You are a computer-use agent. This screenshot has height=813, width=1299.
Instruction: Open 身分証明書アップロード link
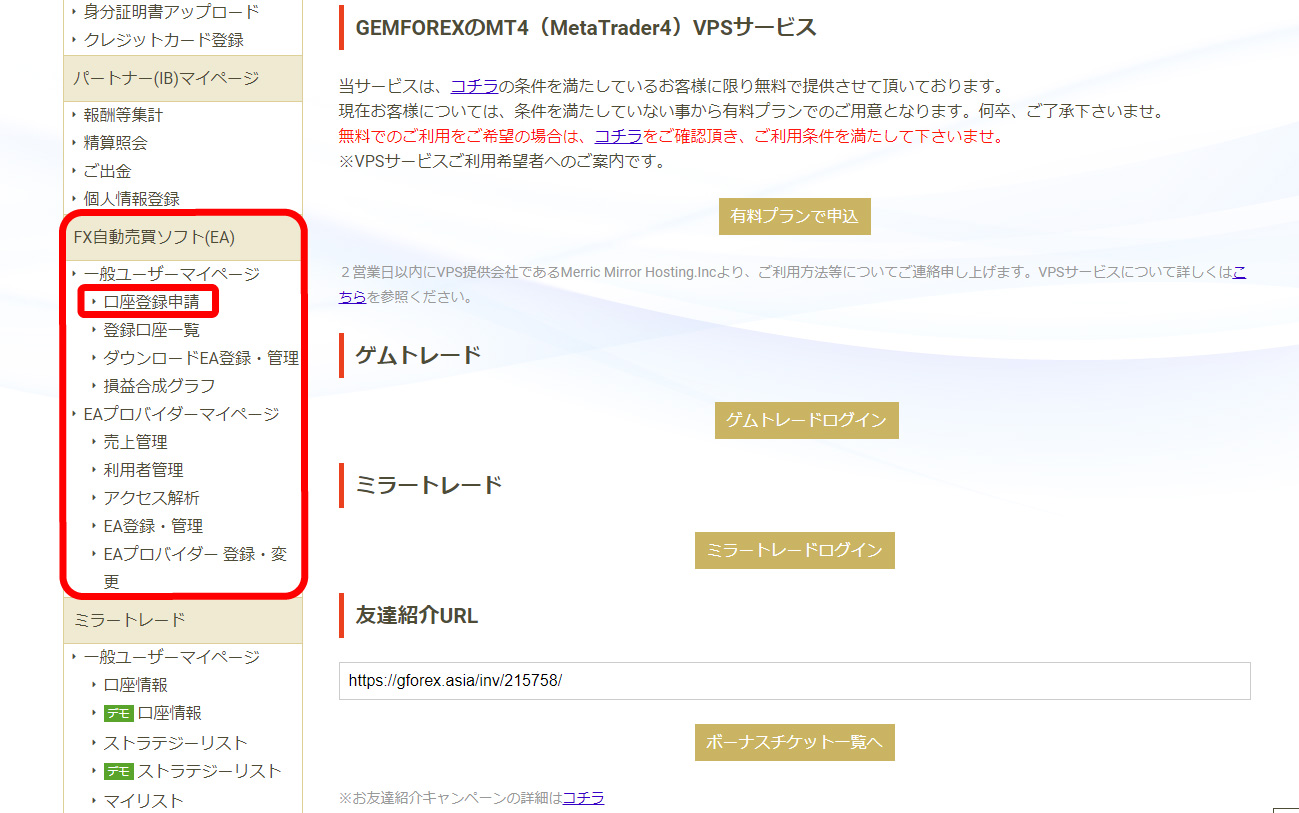click(171, 12)
